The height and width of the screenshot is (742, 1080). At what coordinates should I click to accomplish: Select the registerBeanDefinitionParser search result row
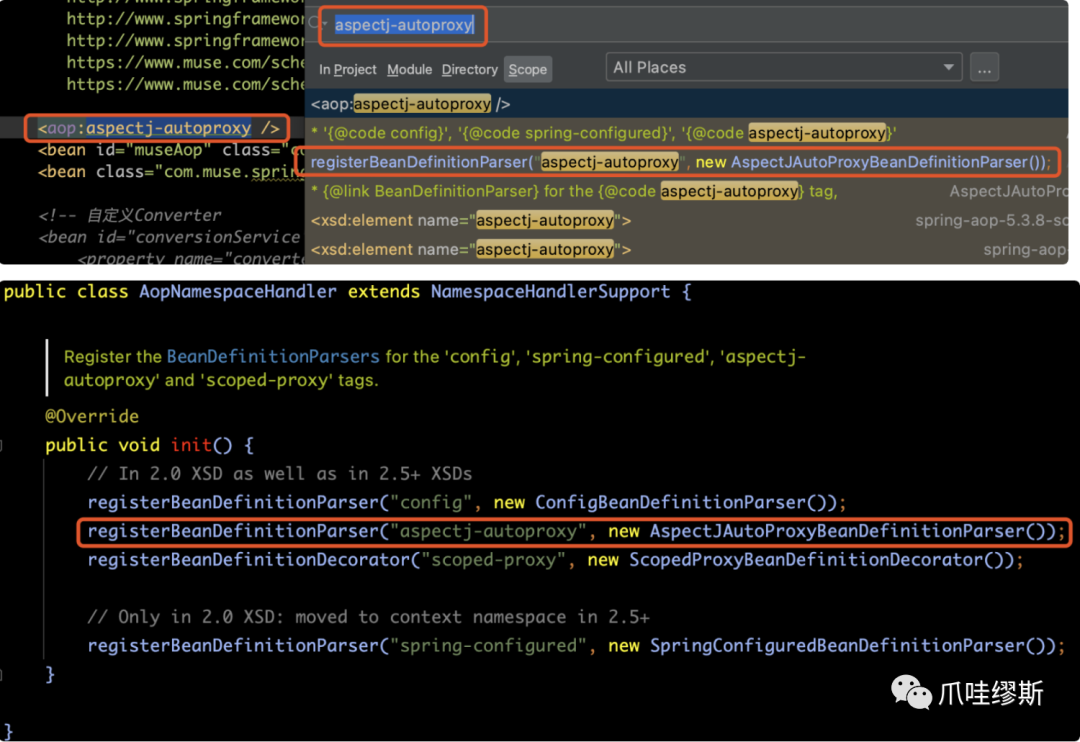point(686,162)
